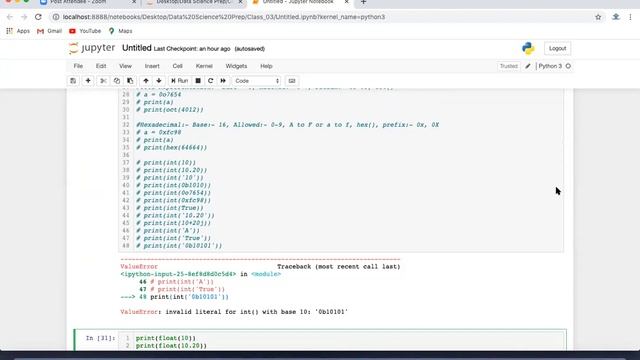This screenshot has width=640, height=360.
Task: Click line print(float(10)) in cell 31
Action: click(166, 338)
